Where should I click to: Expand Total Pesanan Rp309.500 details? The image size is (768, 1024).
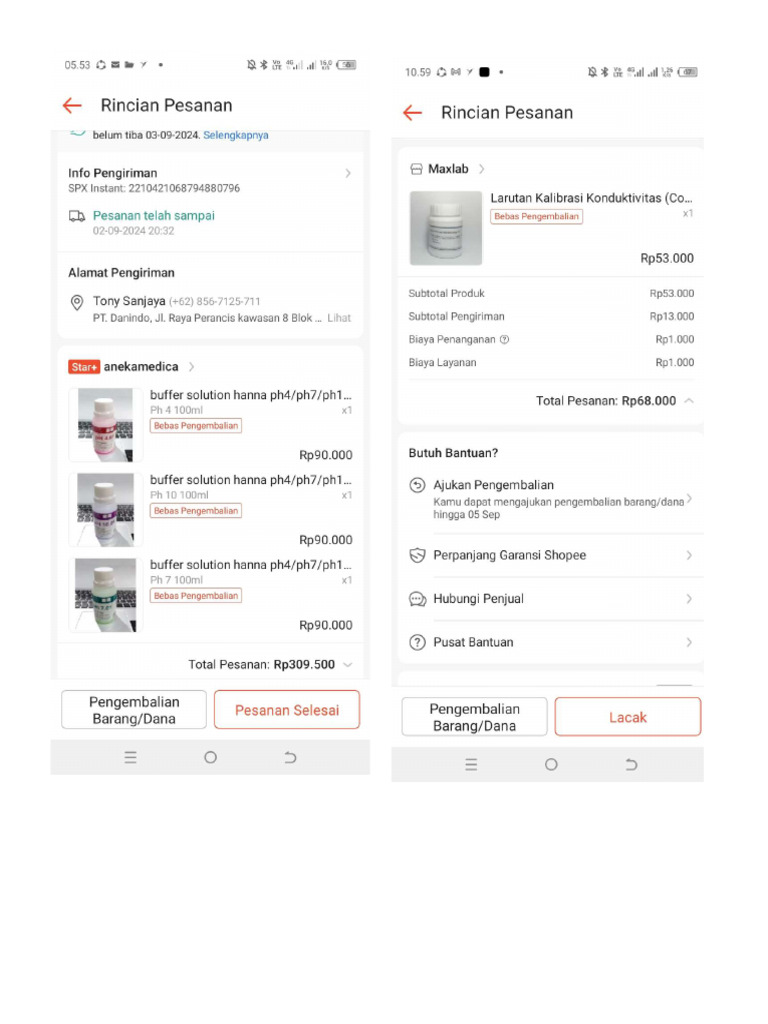[x=347, y=664]
